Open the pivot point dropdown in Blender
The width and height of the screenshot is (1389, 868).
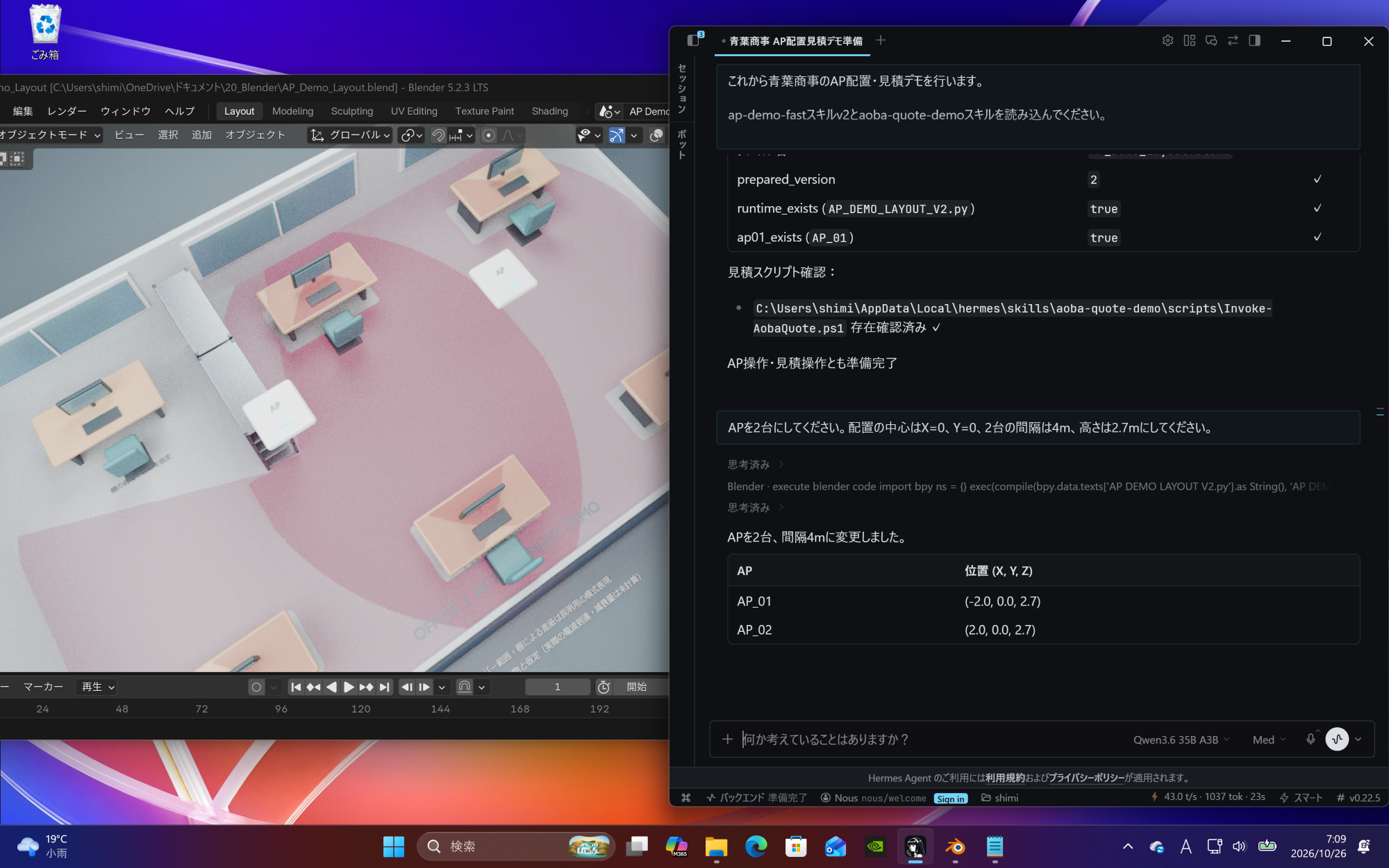tap(411, 135)
